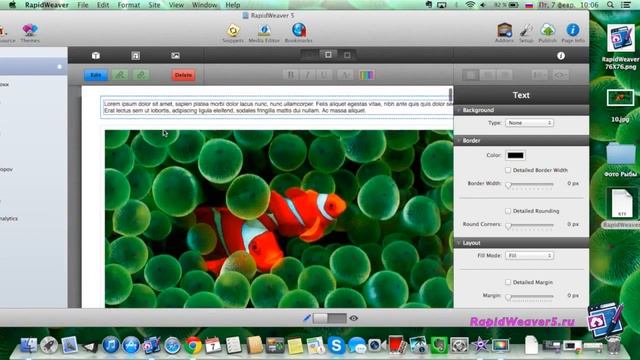
Task: Open the File menu
Action: point(83,5)
